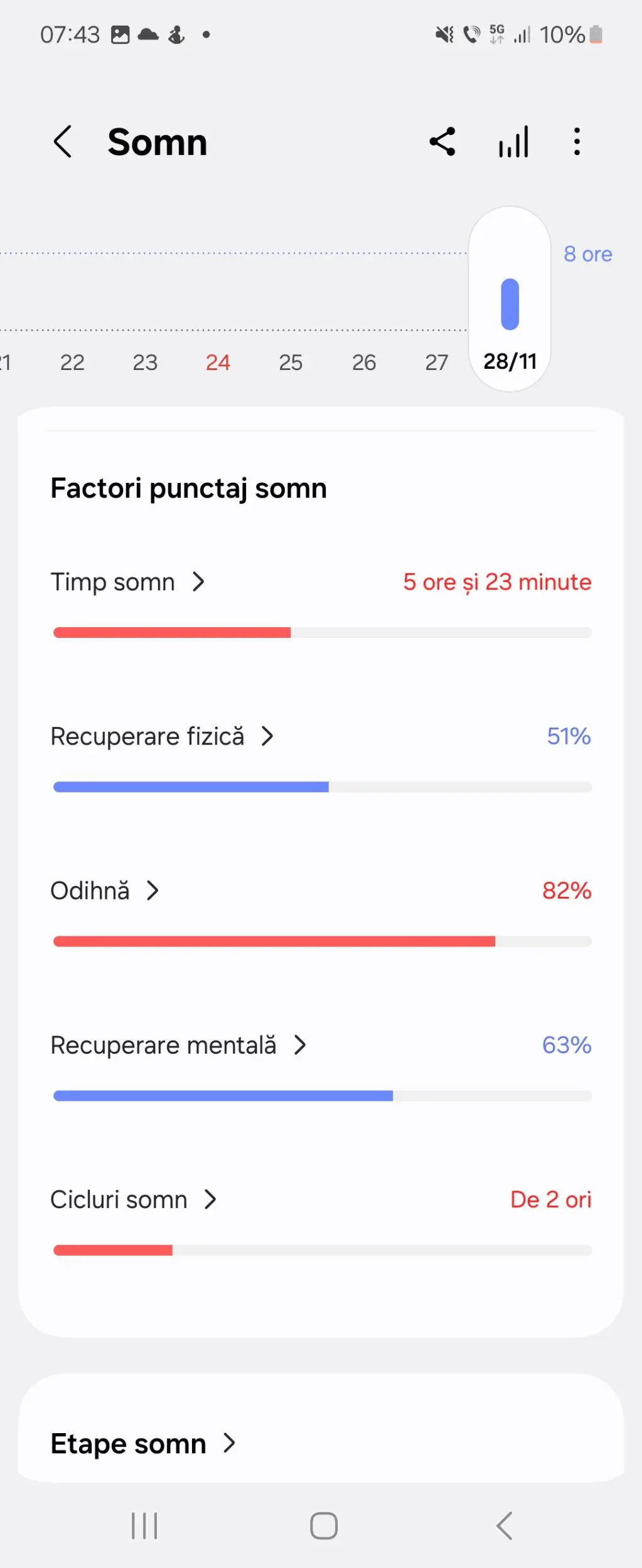The height and width of the screenshot is (1568, 642).
Task: Tap the battery indicator in status bar
Action: (x=596, y=35)
